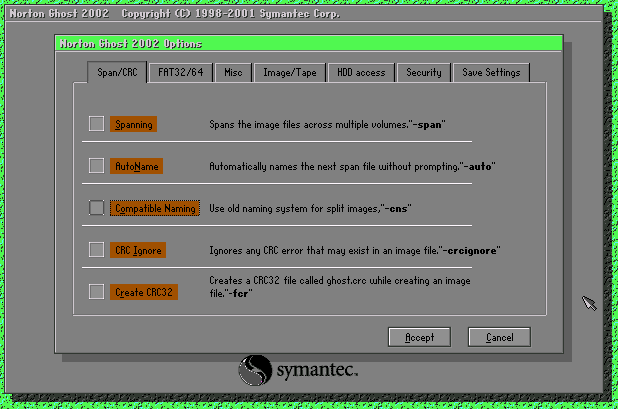
Task: Click the 'Use old naming system' description
Action: coord(310,208)
